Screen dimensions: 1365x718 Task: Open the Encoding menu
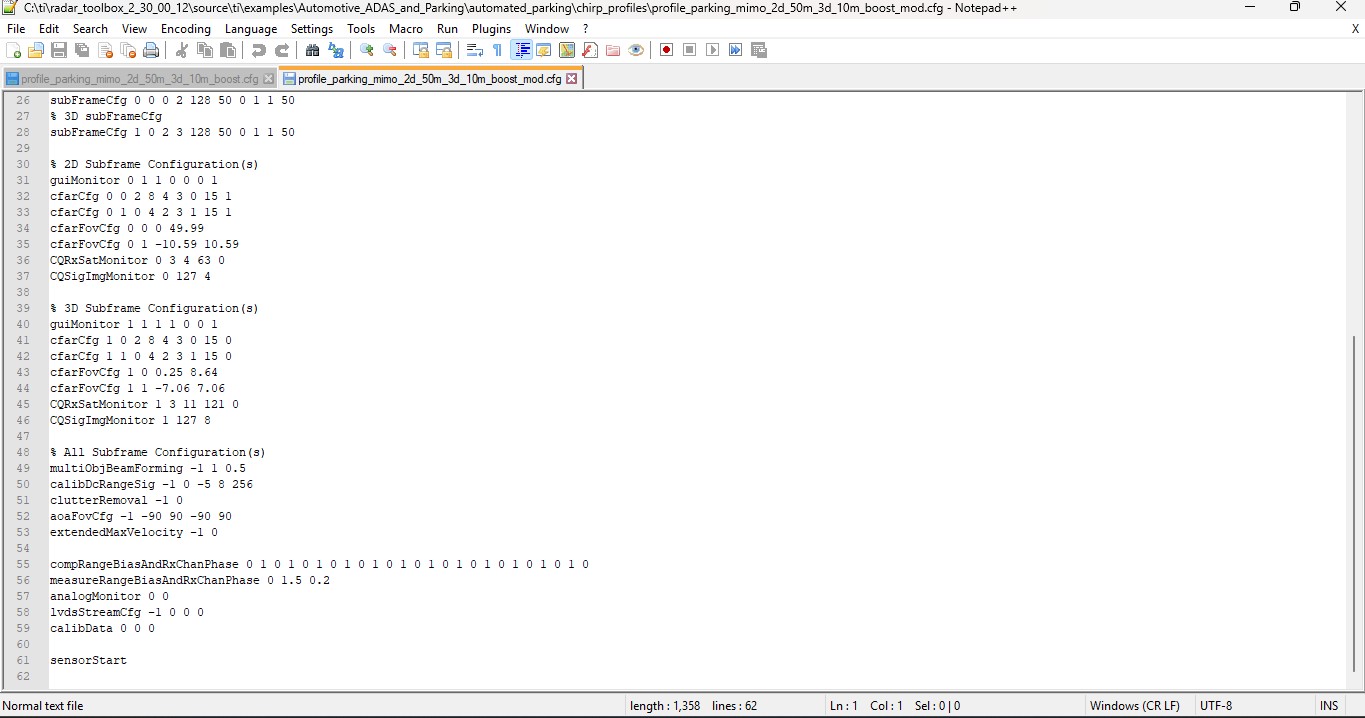[186, 29]
